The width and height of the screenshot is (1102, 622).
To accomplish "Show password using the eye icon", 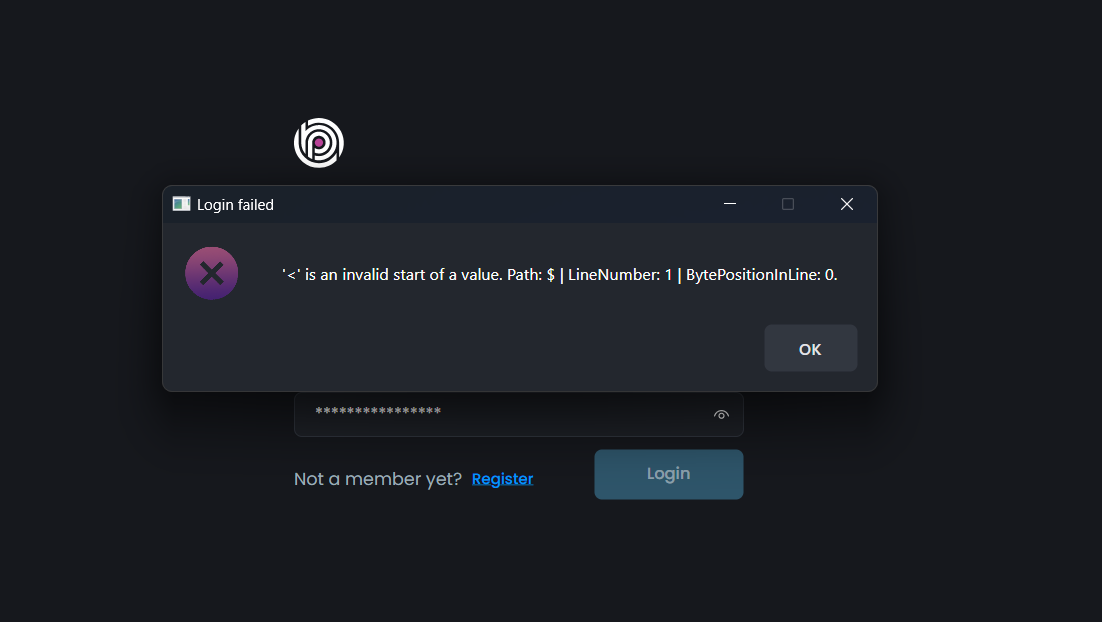I will [x=721, y=415].
